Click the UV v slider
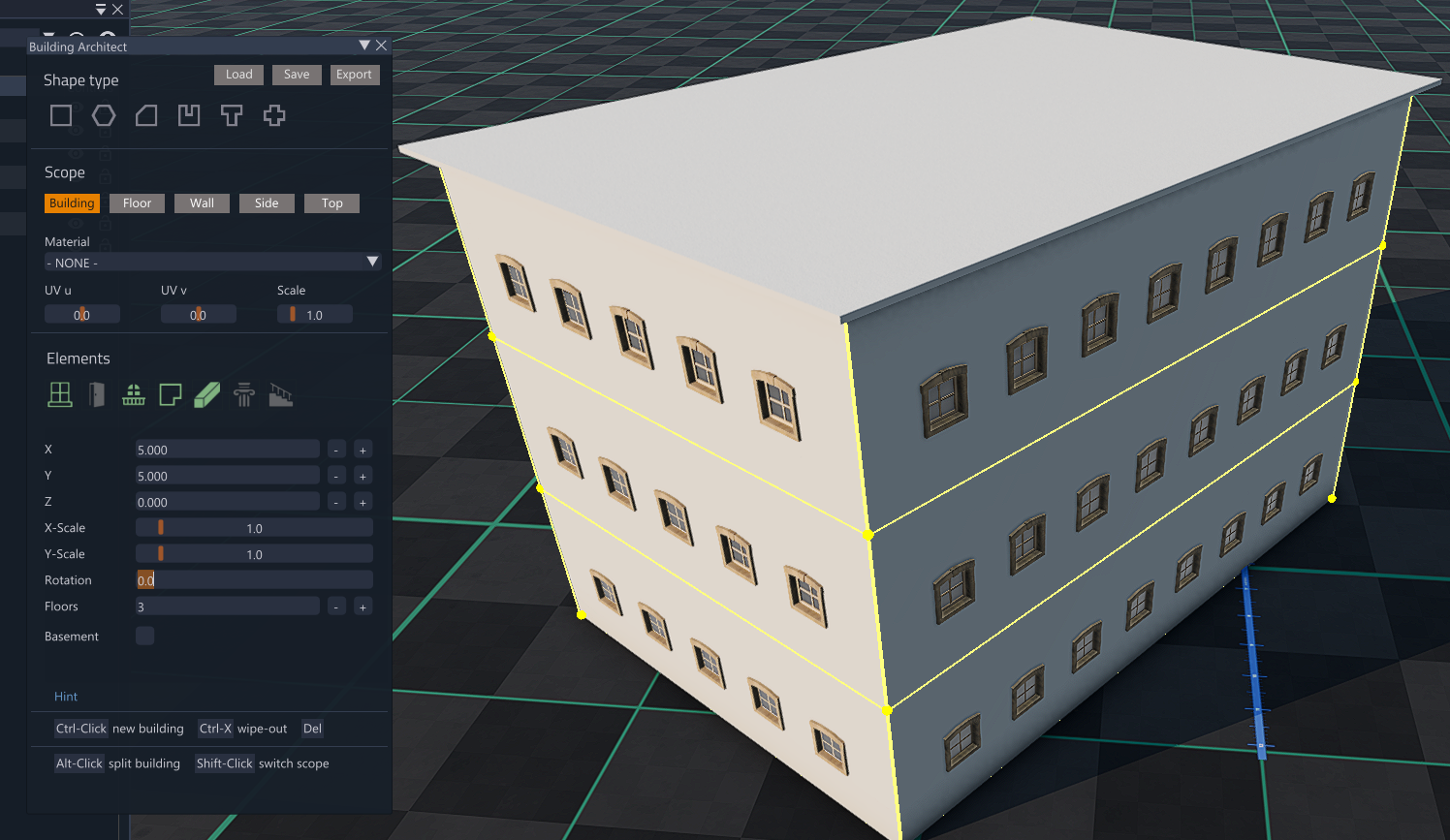The width and height of the screenshot is (1450, 840). click(x=199, y=315)
